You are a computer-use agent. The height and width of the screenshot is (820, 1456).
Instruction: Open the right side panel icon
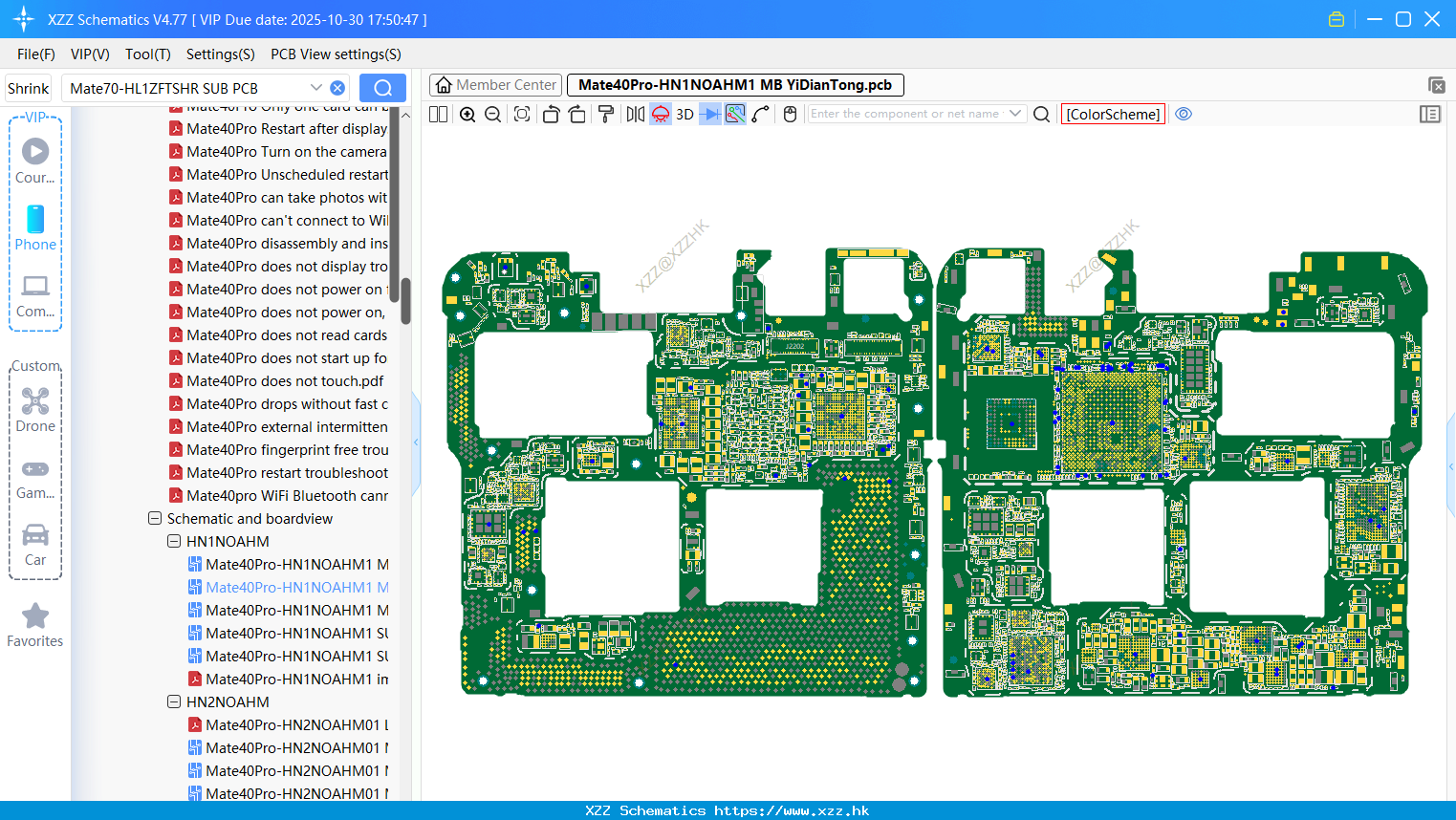[x=1430, y=114]
